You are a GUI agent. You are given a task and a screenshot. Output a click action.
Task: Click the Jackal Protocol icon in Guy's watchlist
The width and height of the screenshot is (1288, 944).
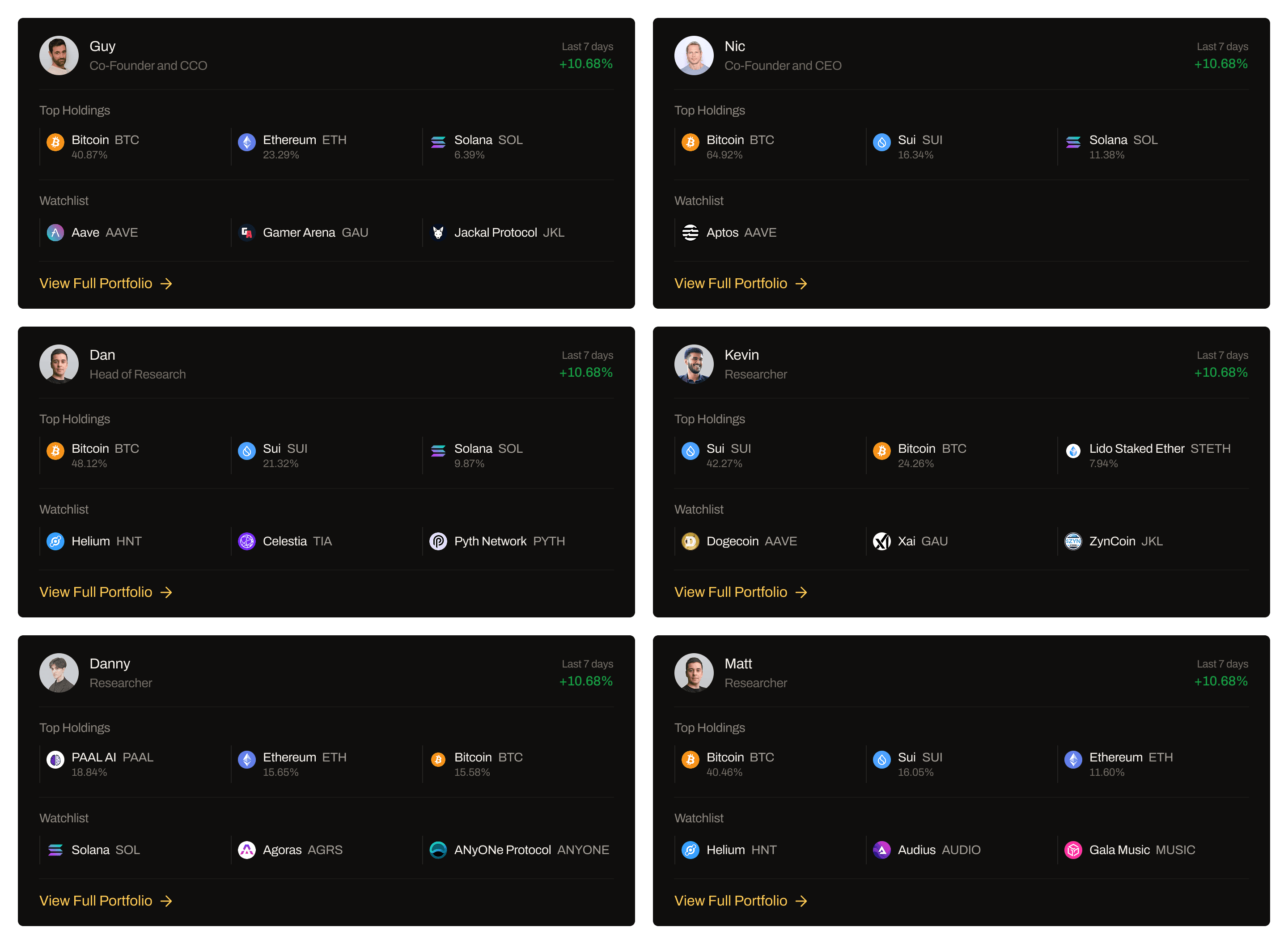[438, 233]
